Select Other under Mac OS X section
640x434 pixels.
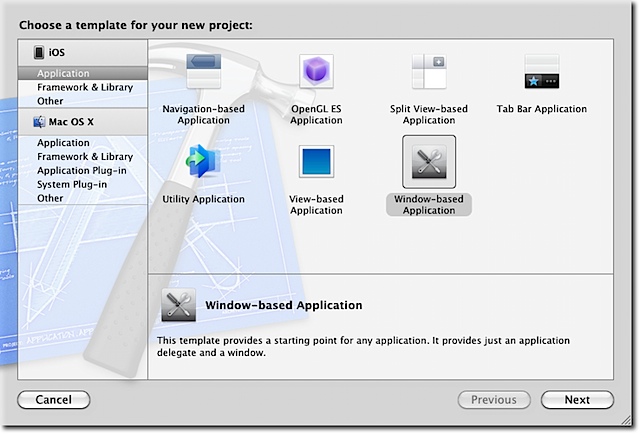50,199
